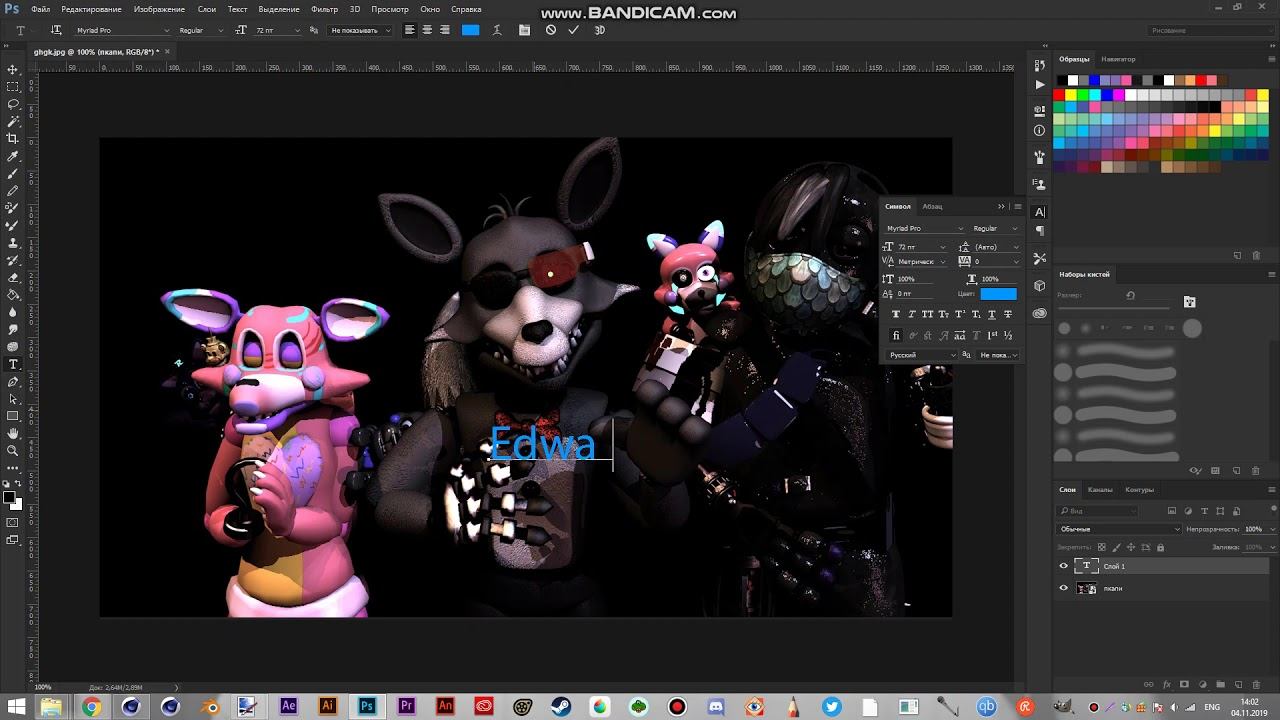Select the Crop tool
1280x720 pixels.
13,138
